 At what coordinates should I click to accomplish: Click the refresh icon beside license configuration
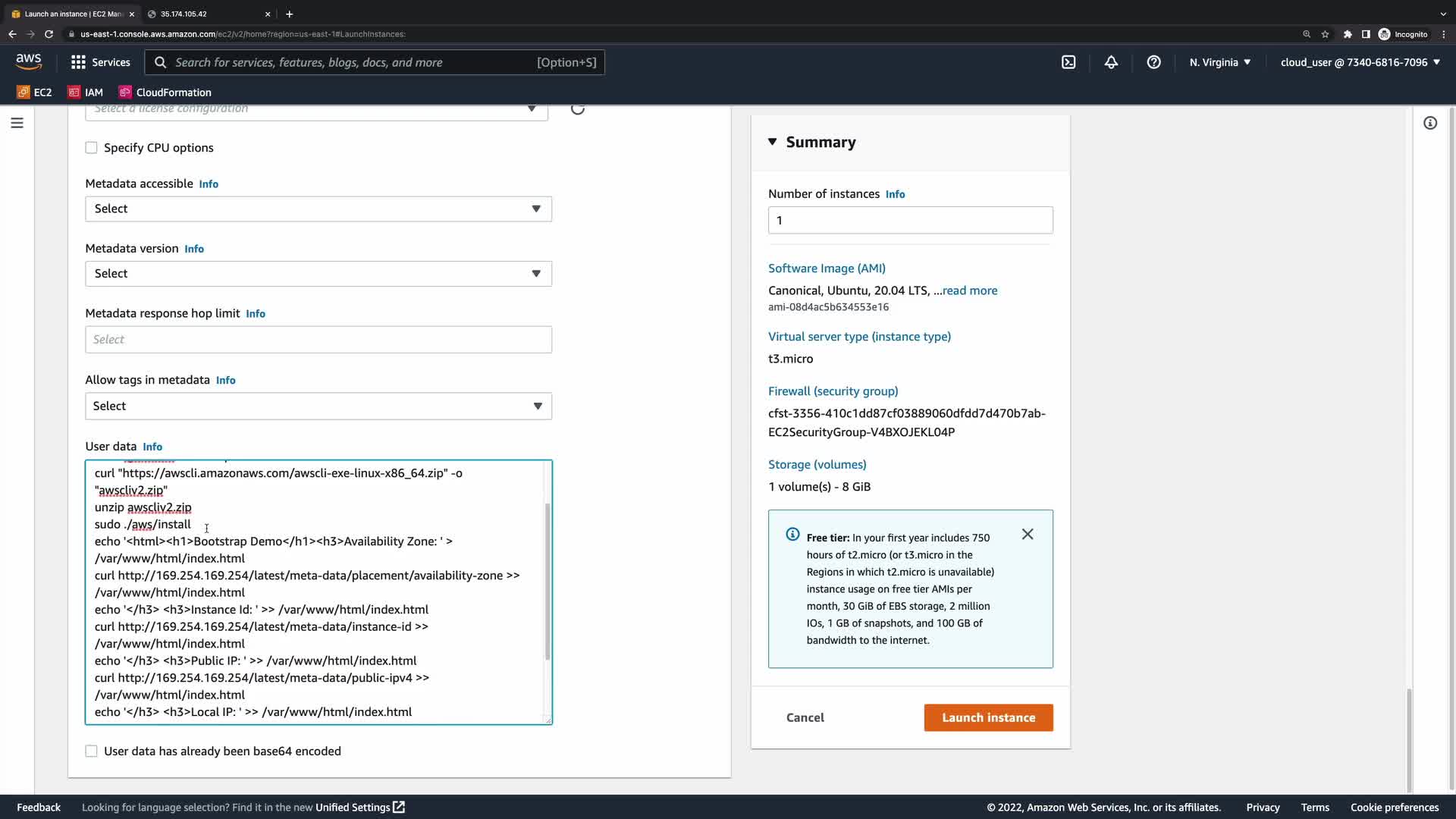578,109
